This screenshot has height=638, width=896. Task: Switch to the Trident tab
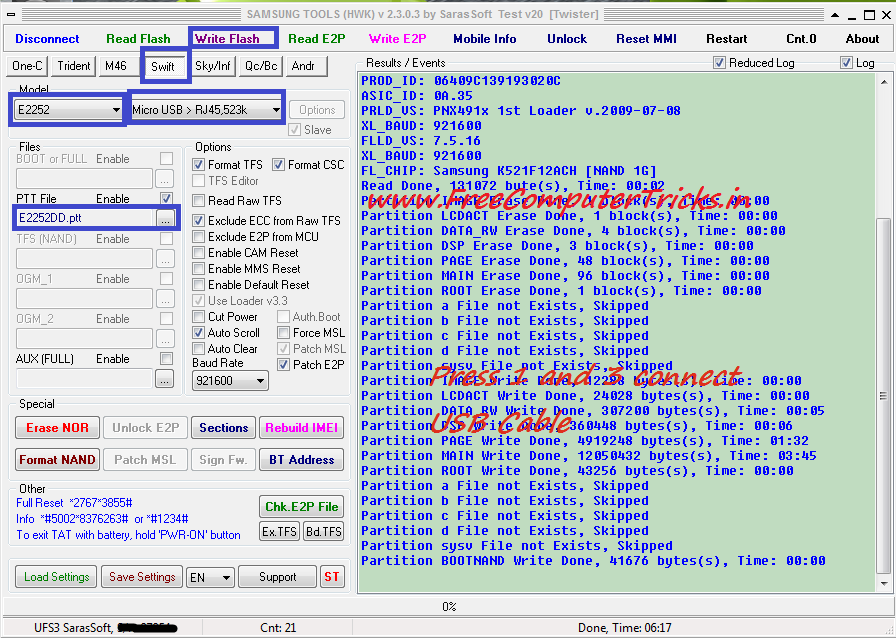pos(74,66)
